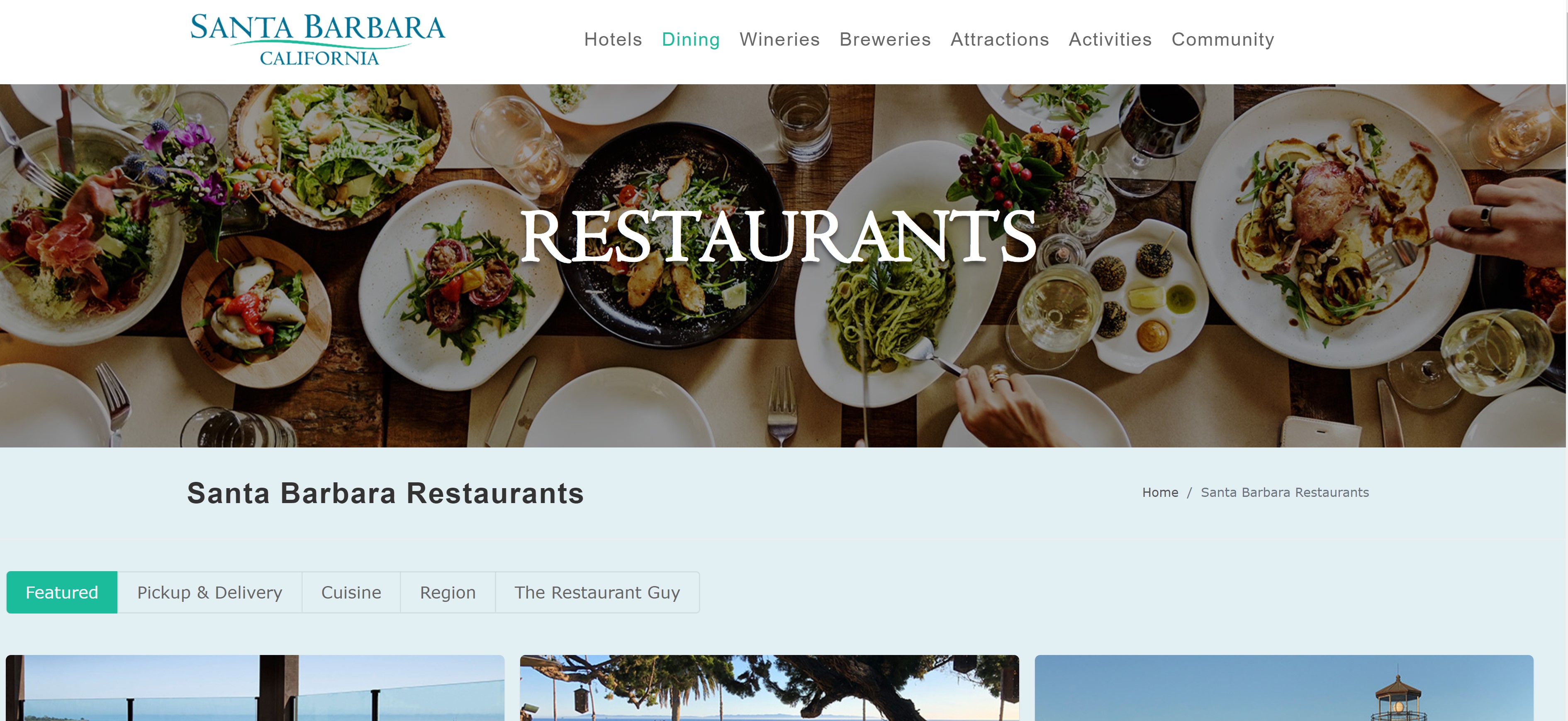Click the Home breadcrumb link

pyautogui.click(x=1160, y=492)
